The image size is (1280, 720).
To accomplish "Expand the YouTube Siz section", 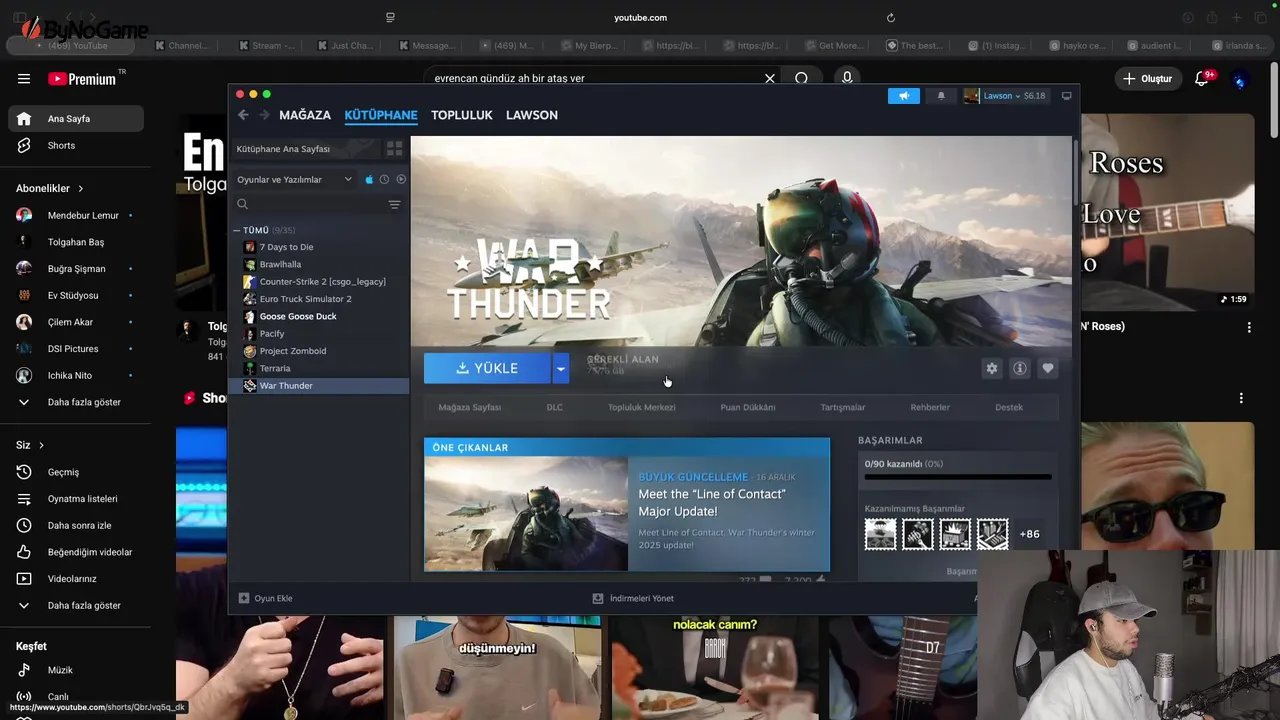I will tap(30, 445).
